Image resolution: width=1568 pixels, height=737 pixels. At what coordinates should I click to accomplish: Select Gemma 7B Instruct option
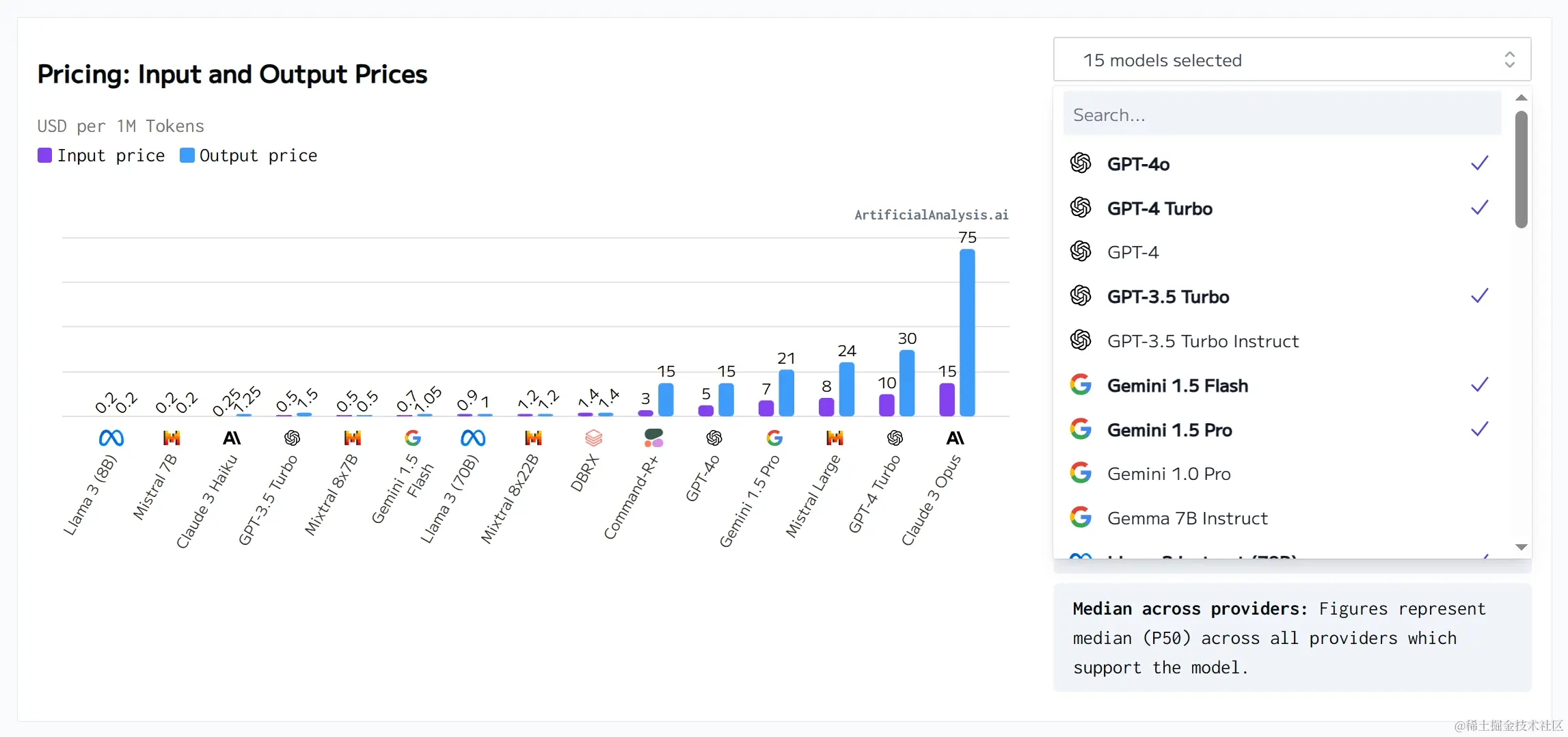pyautogui.click(x=1282, y=517)
